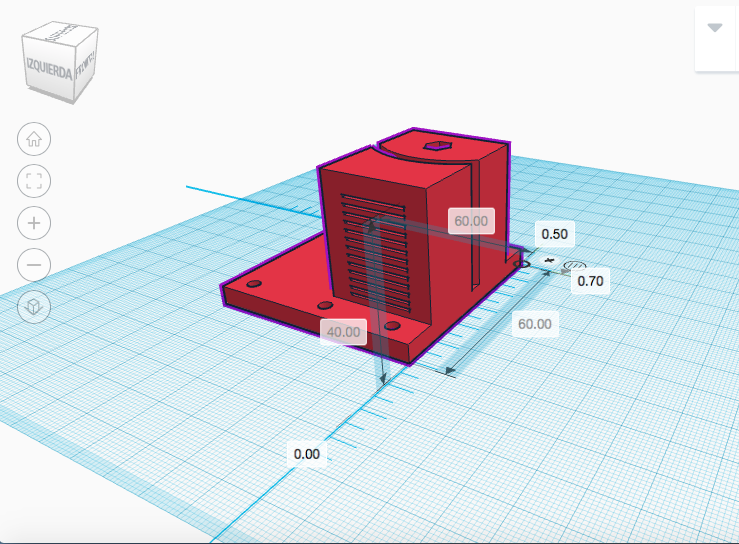Edit the 60.00 dimension on the model
The image size is (739, 544).
click(x=471, y=221)
